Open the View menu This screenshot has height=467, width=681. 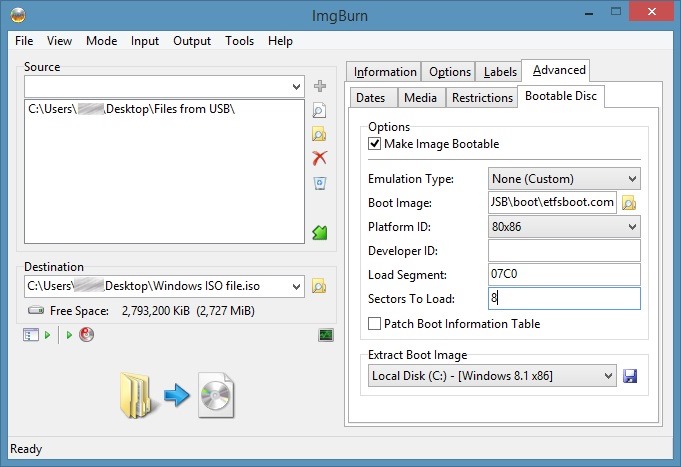point(60,41)
